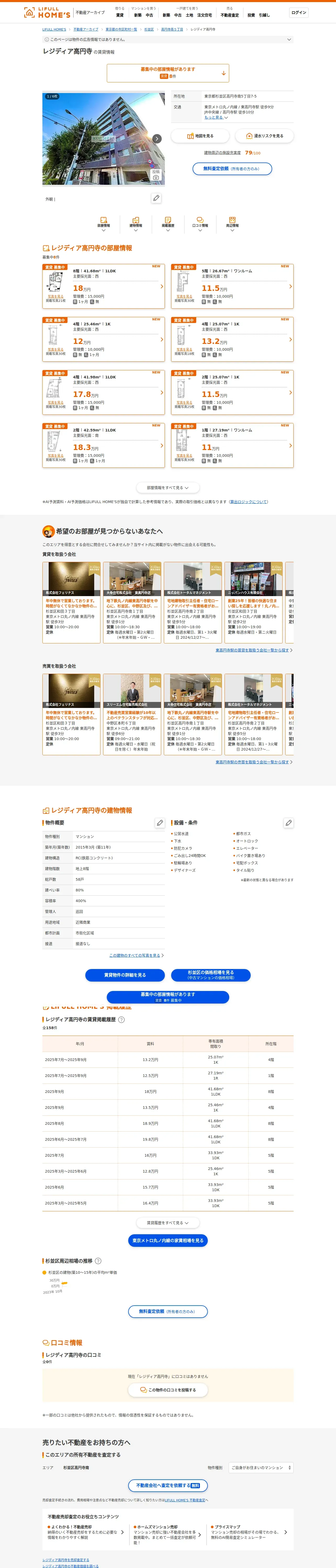Open chevron on 13.2万円 4階 room card

click(x=290, y=340)
